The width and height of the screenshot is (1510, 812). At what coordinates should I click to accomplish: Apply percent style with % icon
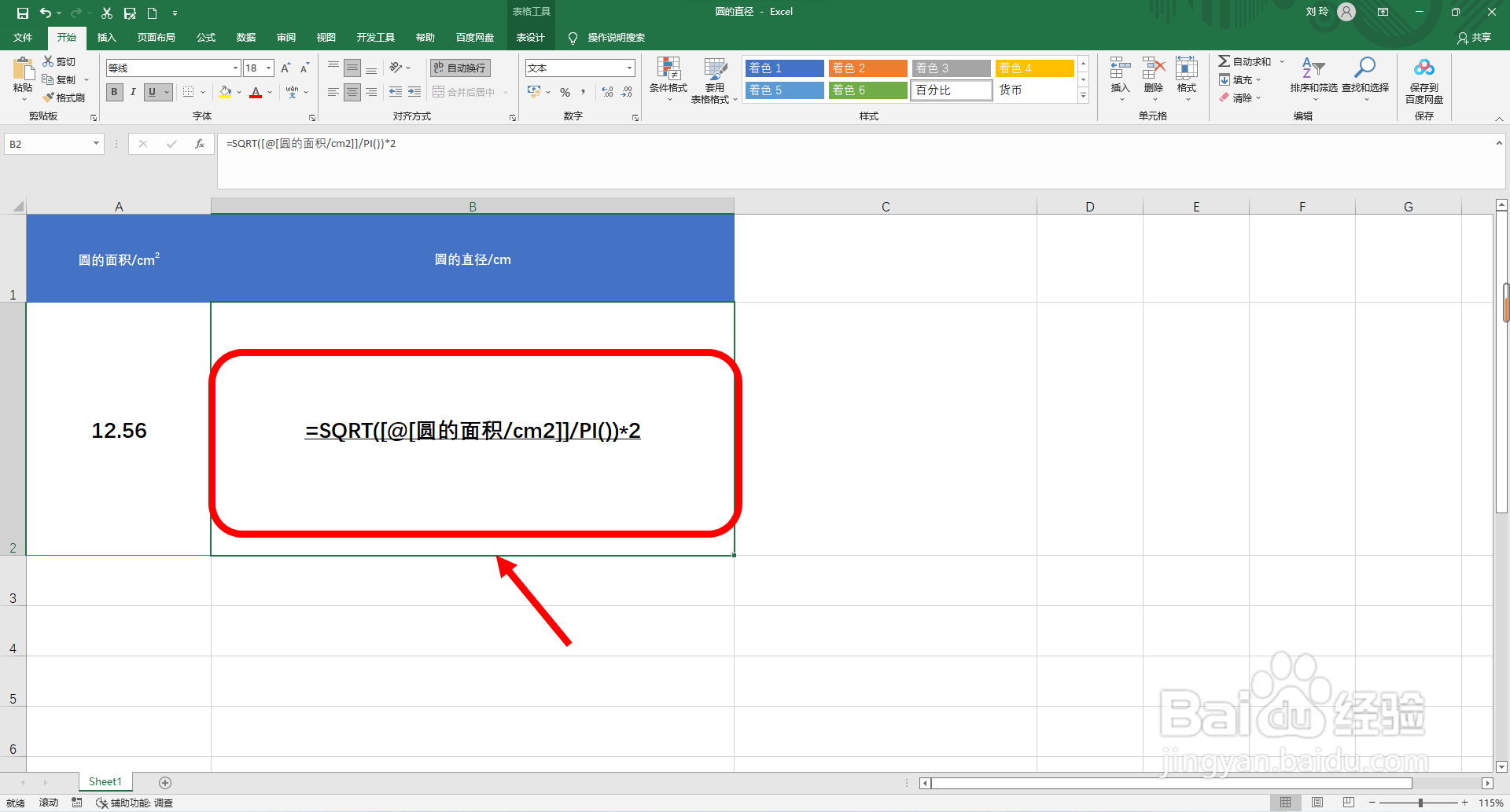(565, 92)
